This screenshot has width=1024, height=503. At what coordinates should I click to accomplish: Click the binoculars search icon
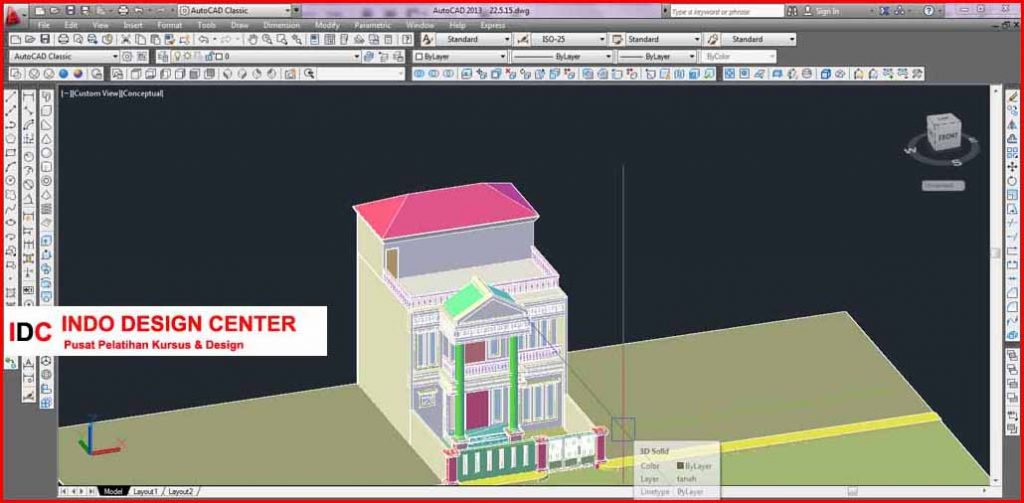coord(792,11)
